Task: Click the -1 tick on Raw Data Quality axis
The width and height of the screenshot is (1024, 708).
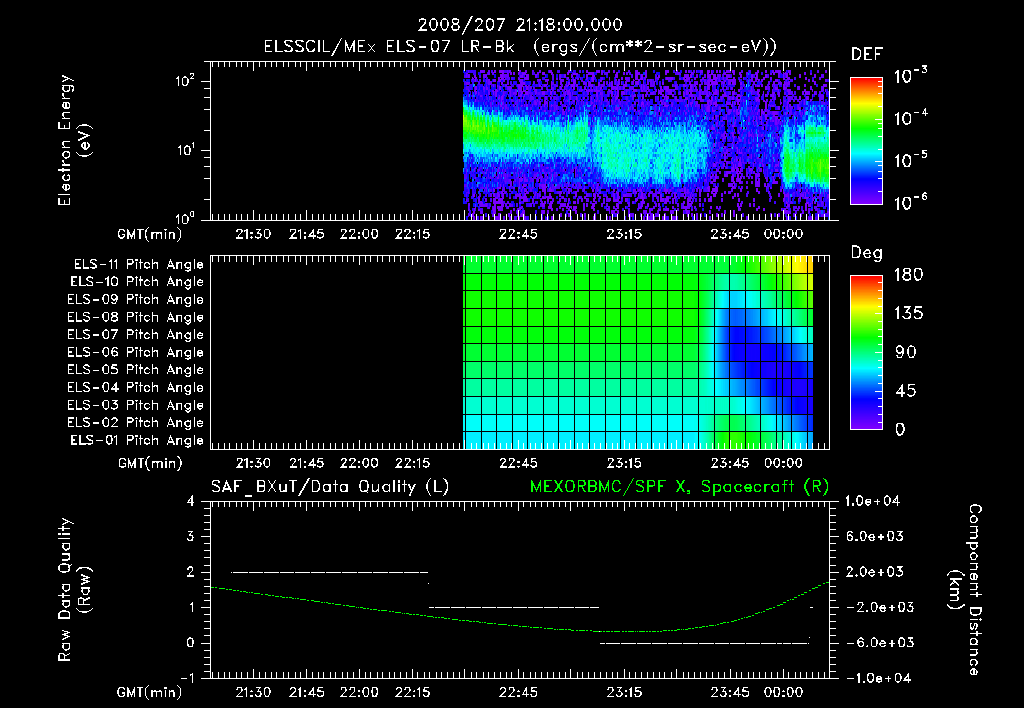Action: tap(187, 678)
